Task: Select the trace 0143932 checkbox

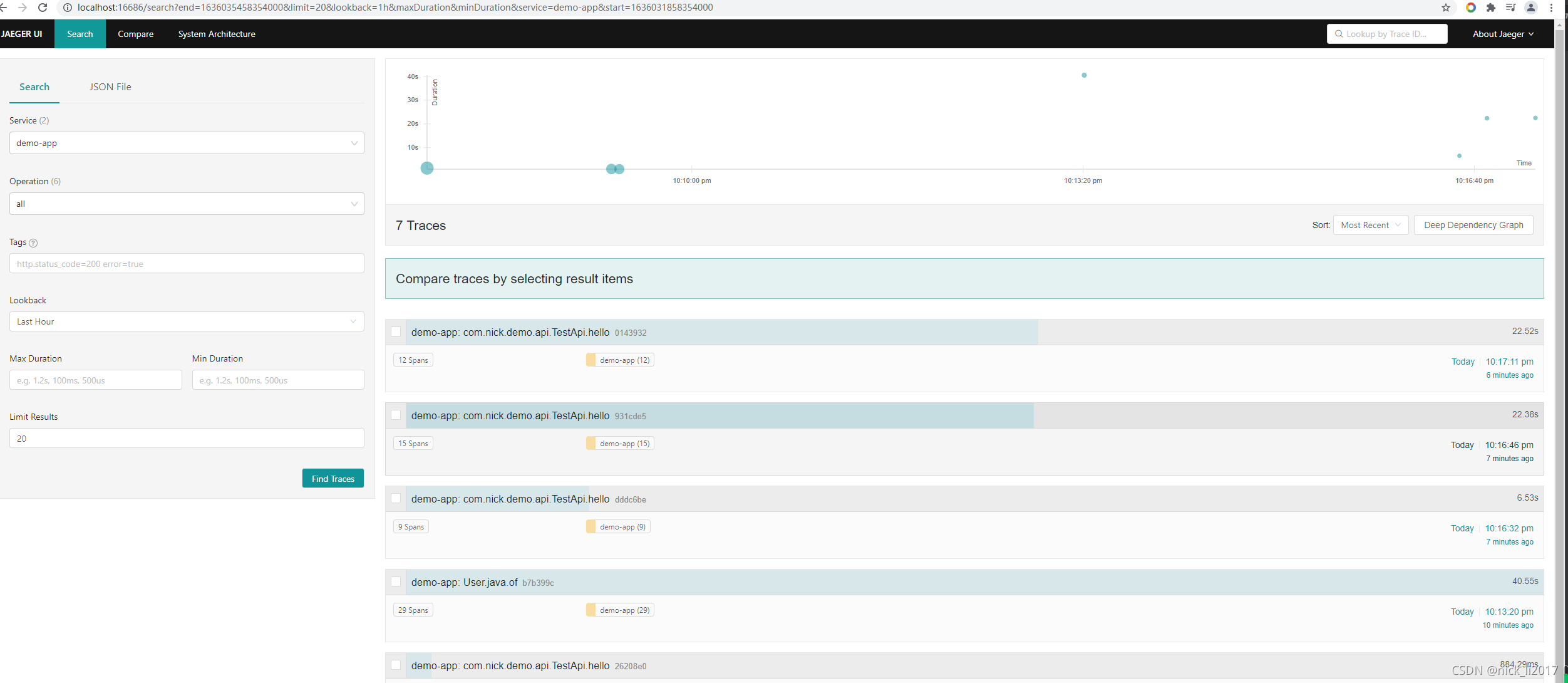Action: tap(396, 331)
